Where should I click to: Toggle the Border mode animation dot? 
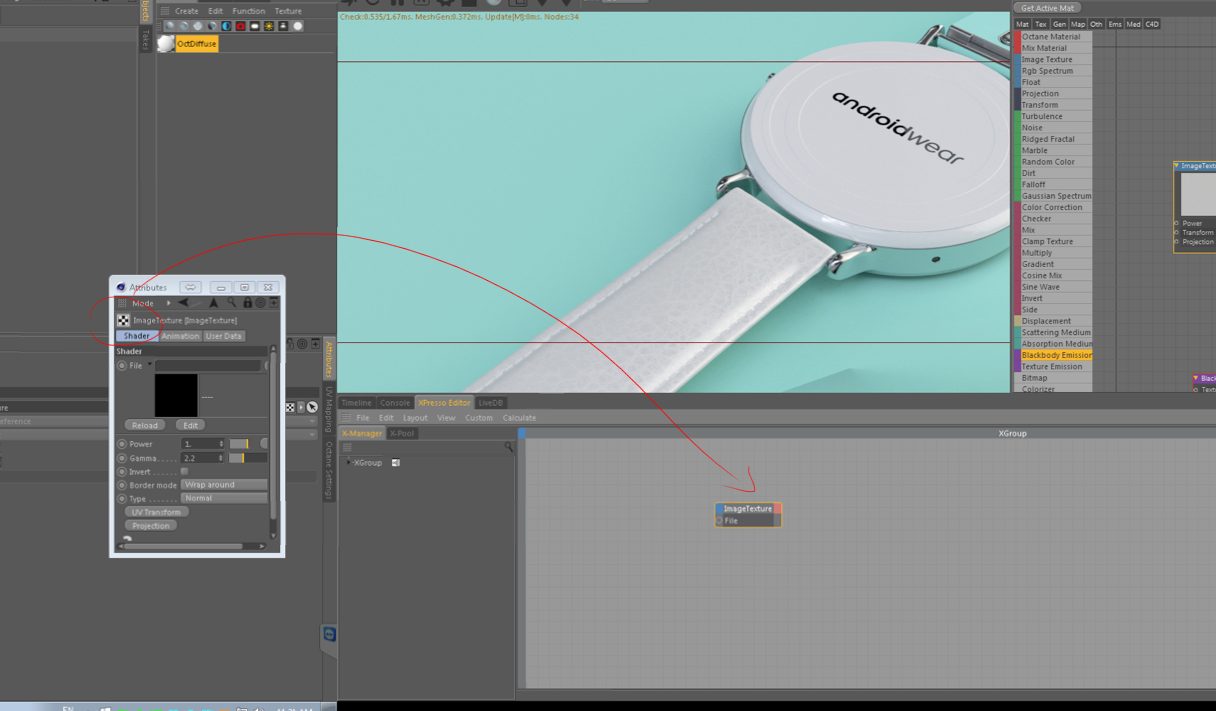click(122, 485)
